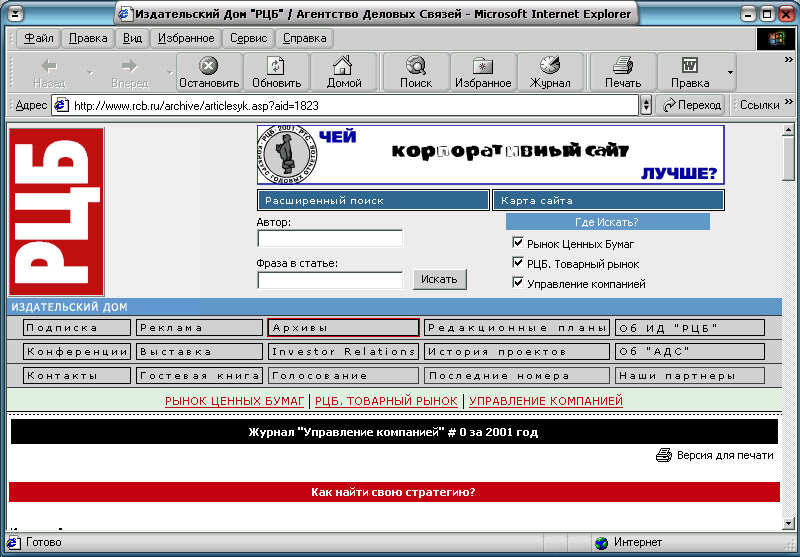Click the Edit (Правка) Word icon

pos(690,66)
